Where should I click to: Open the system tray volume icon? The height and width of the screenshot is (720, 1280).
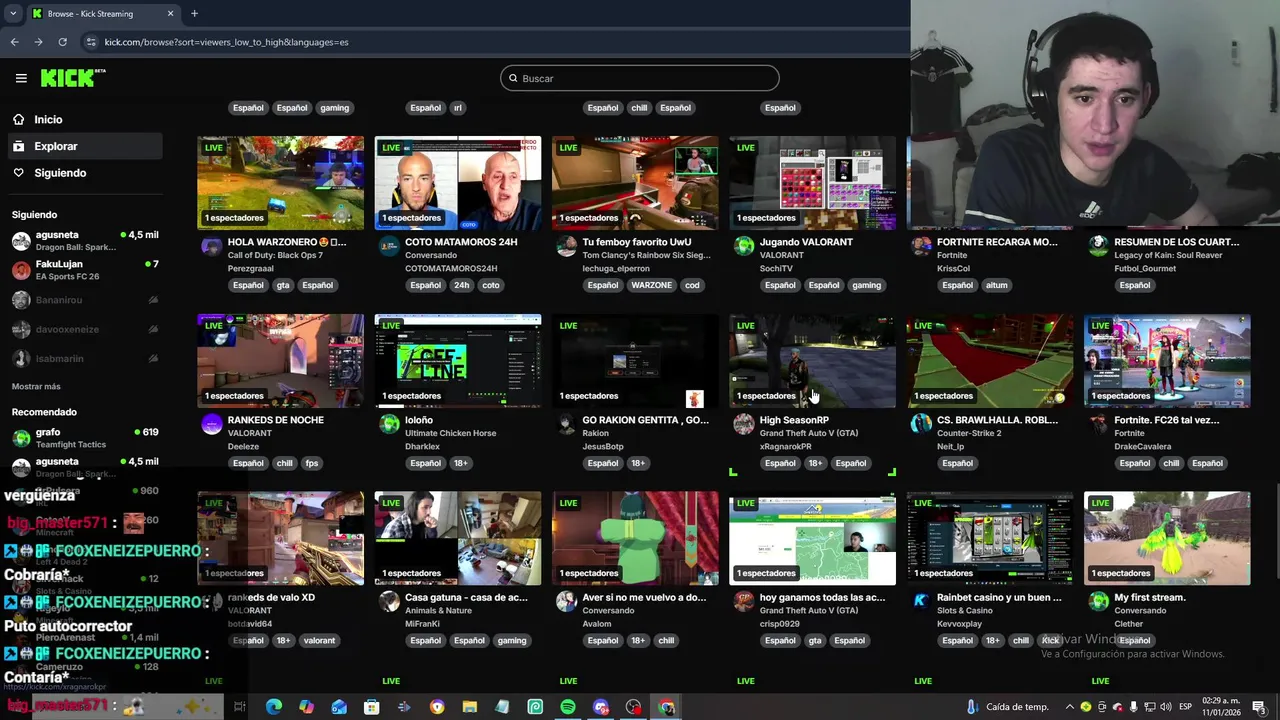(1165, 707)
